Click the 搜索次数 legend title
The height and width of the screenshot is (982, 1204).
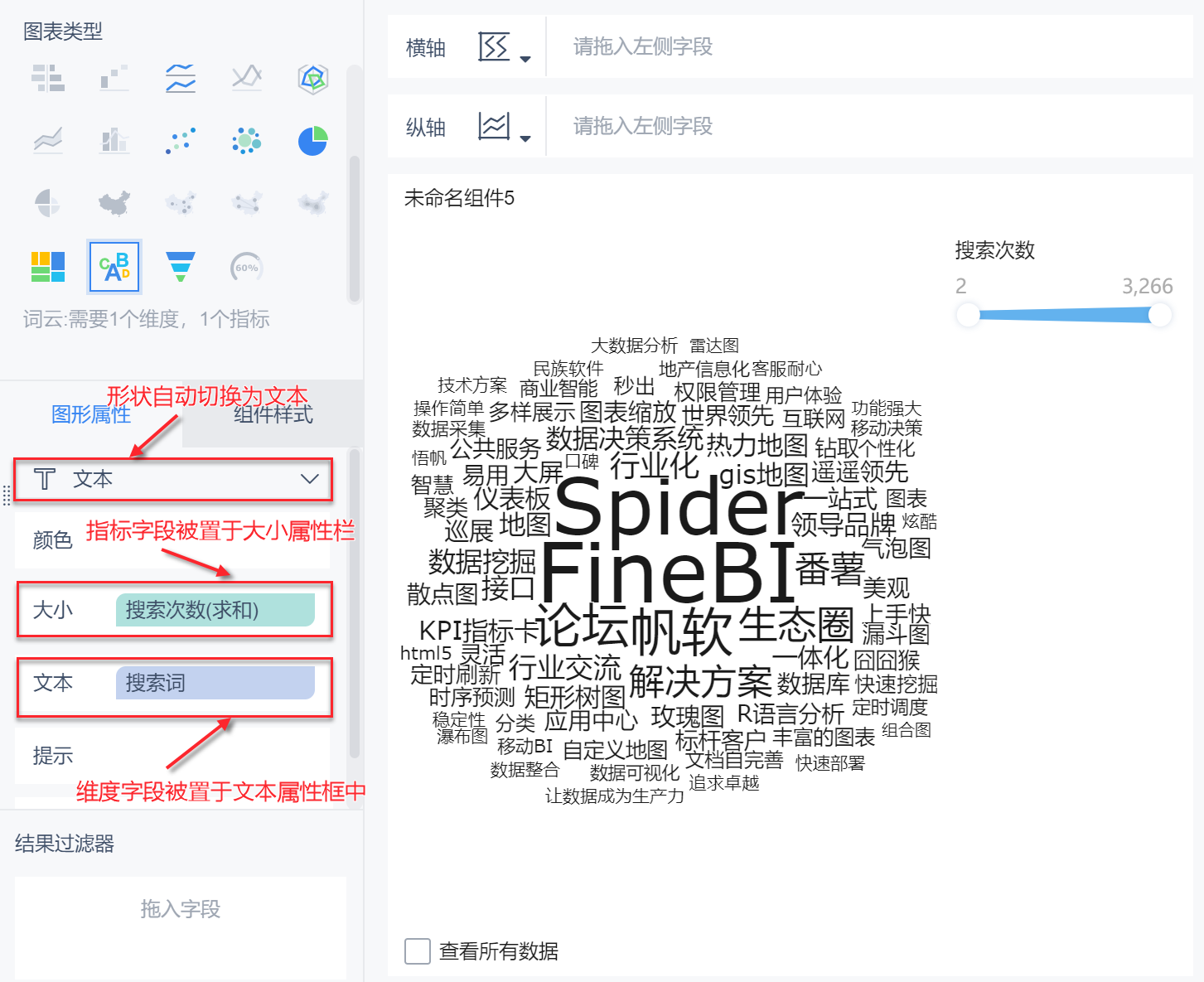pos(995,250)
